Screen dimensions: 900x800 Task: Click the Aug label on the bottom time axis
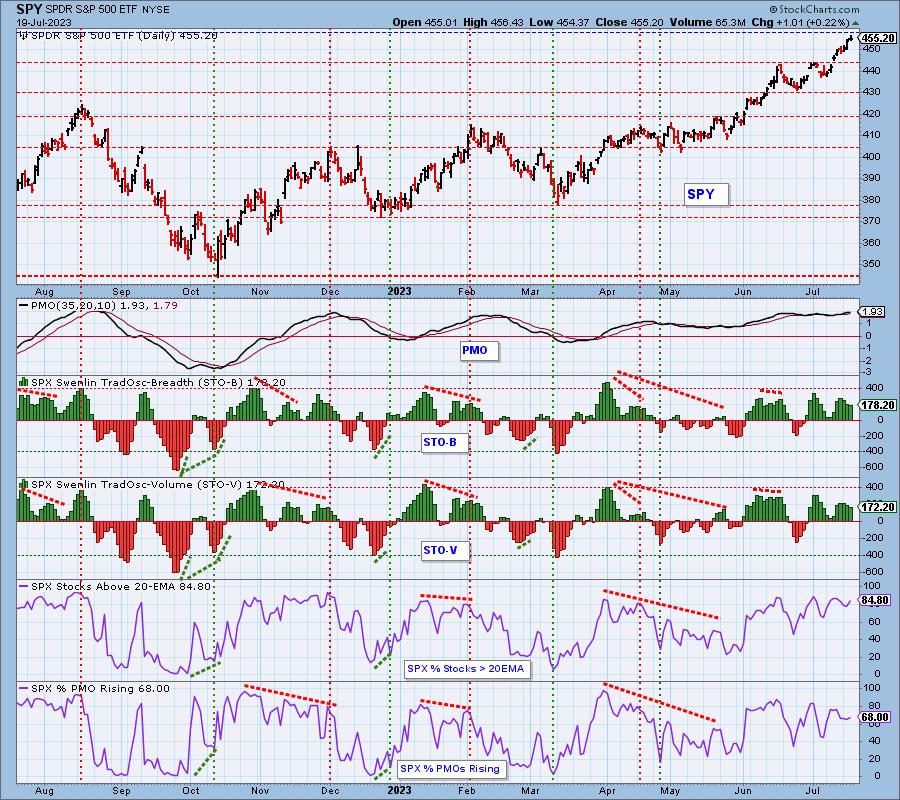[x=44, y=790]
